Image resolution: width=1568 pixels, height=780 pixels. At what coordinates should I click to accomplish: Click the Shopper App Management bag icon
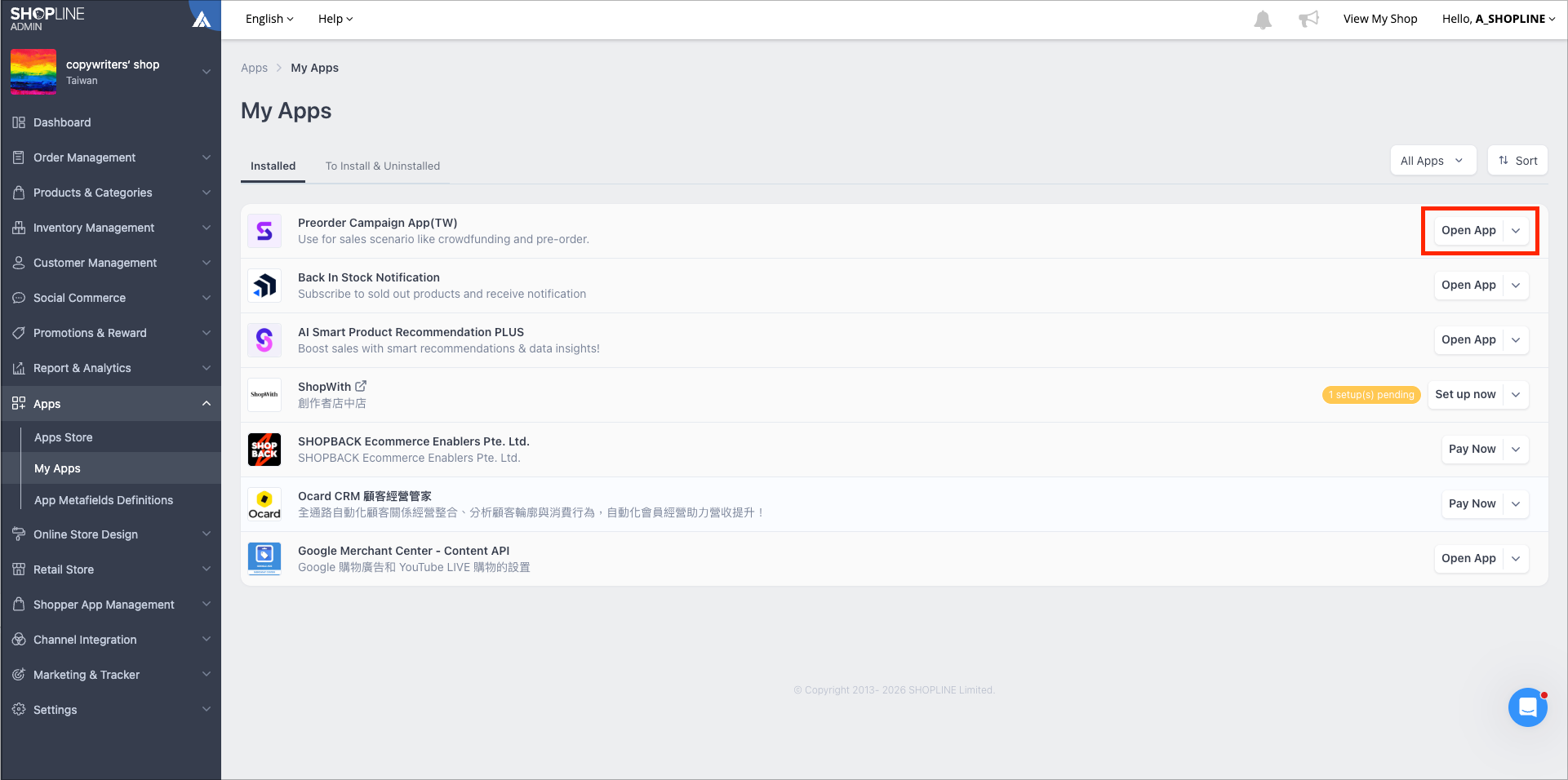[x=19, y=605]
